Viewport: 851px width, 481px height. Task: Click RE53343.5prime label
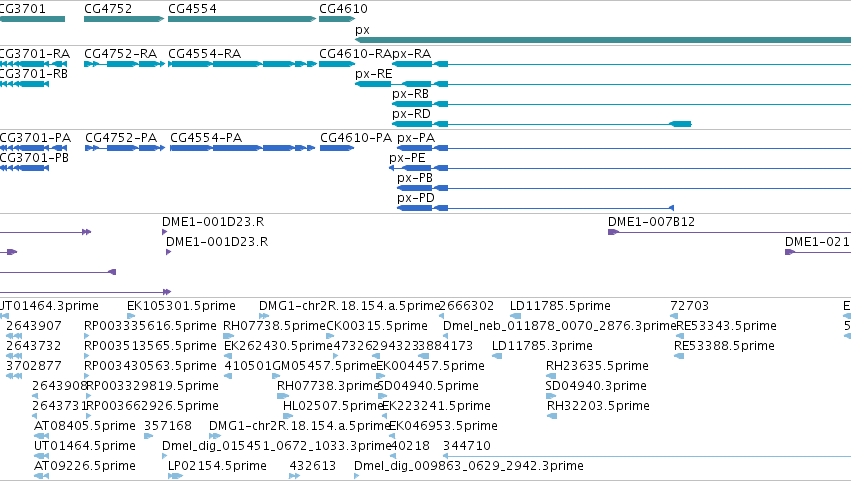point(726,326)
